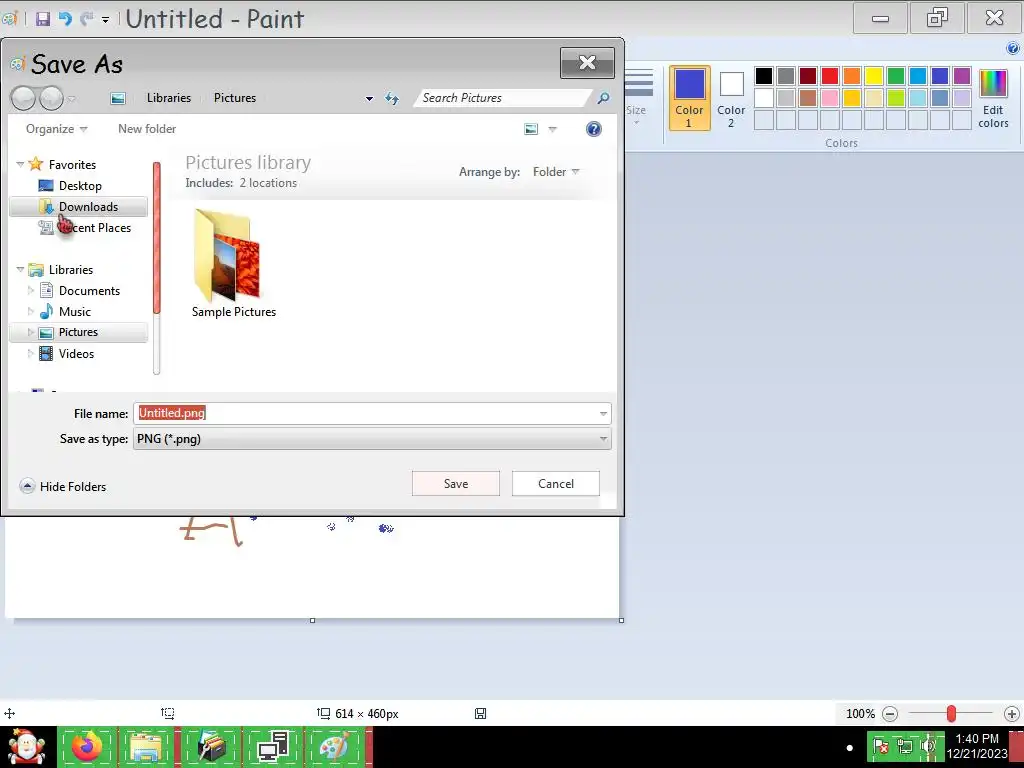The width and height of the screenshot is (1024, 768).
Task: Click the Cancel button
Action: pyautogui.click(x=556, y=484)
